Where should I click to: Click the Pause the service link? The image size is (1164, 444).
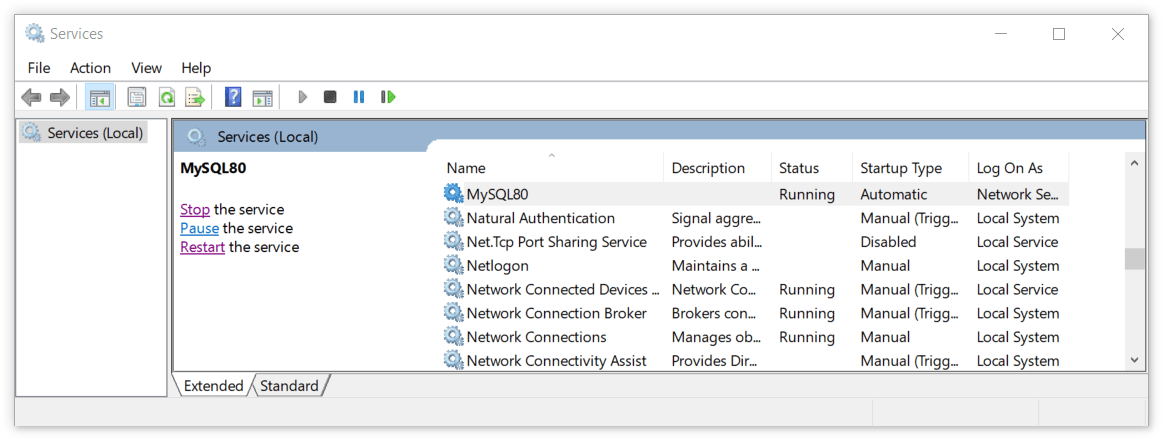click(200, 229)
